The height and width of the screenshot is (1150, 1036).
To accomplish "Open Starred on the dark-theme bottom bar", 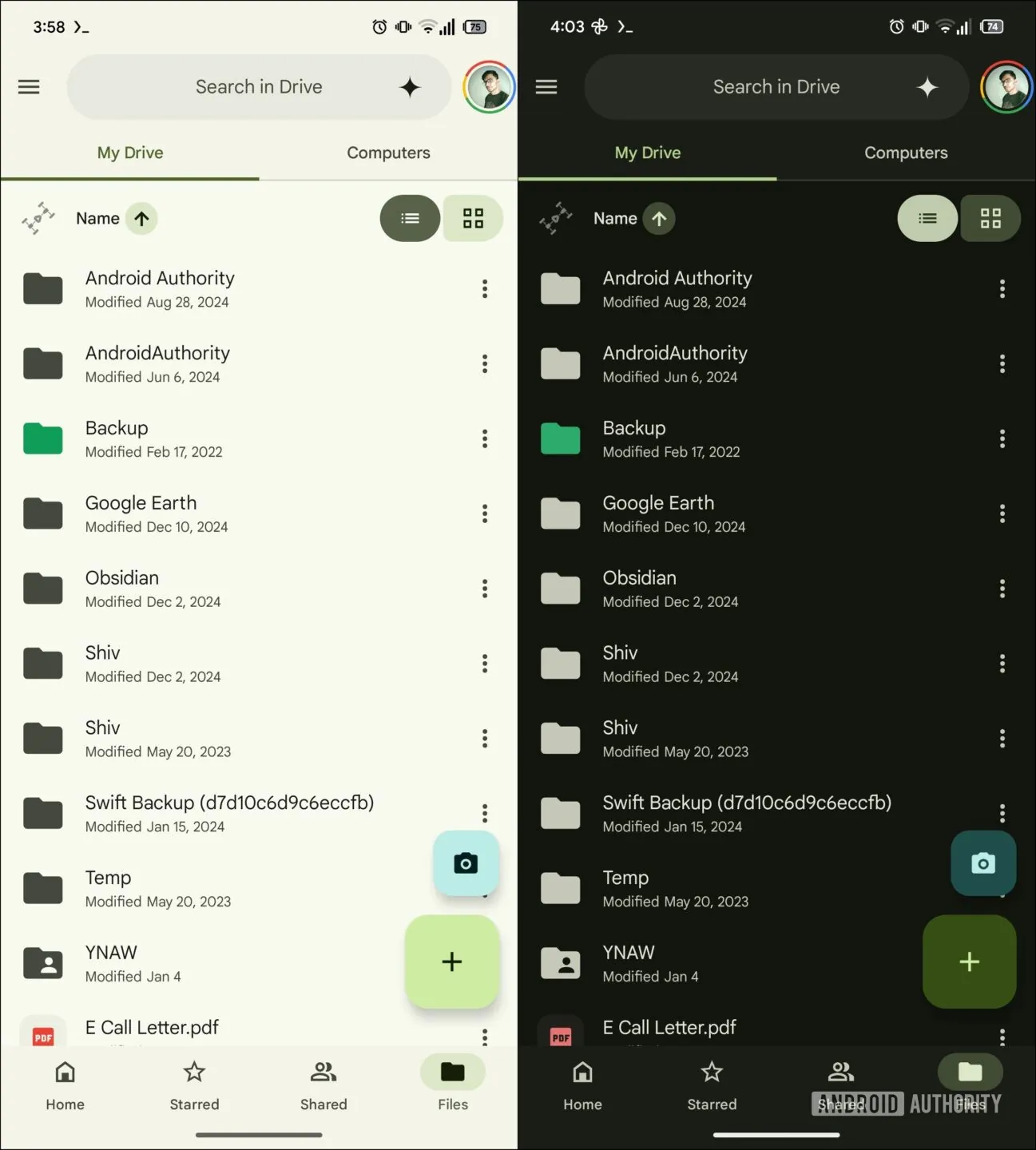I will click(712, 1085).
